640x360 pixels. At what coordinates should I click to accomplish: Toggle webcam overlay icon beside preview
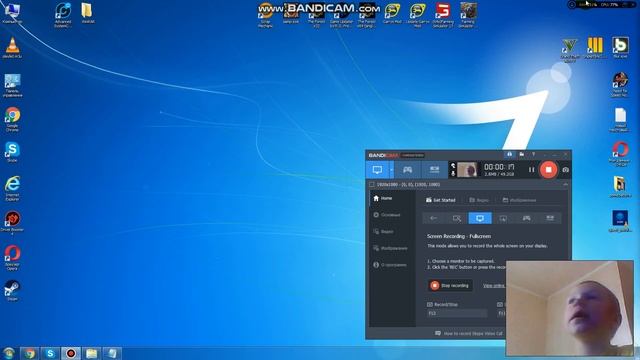(453, 166)
